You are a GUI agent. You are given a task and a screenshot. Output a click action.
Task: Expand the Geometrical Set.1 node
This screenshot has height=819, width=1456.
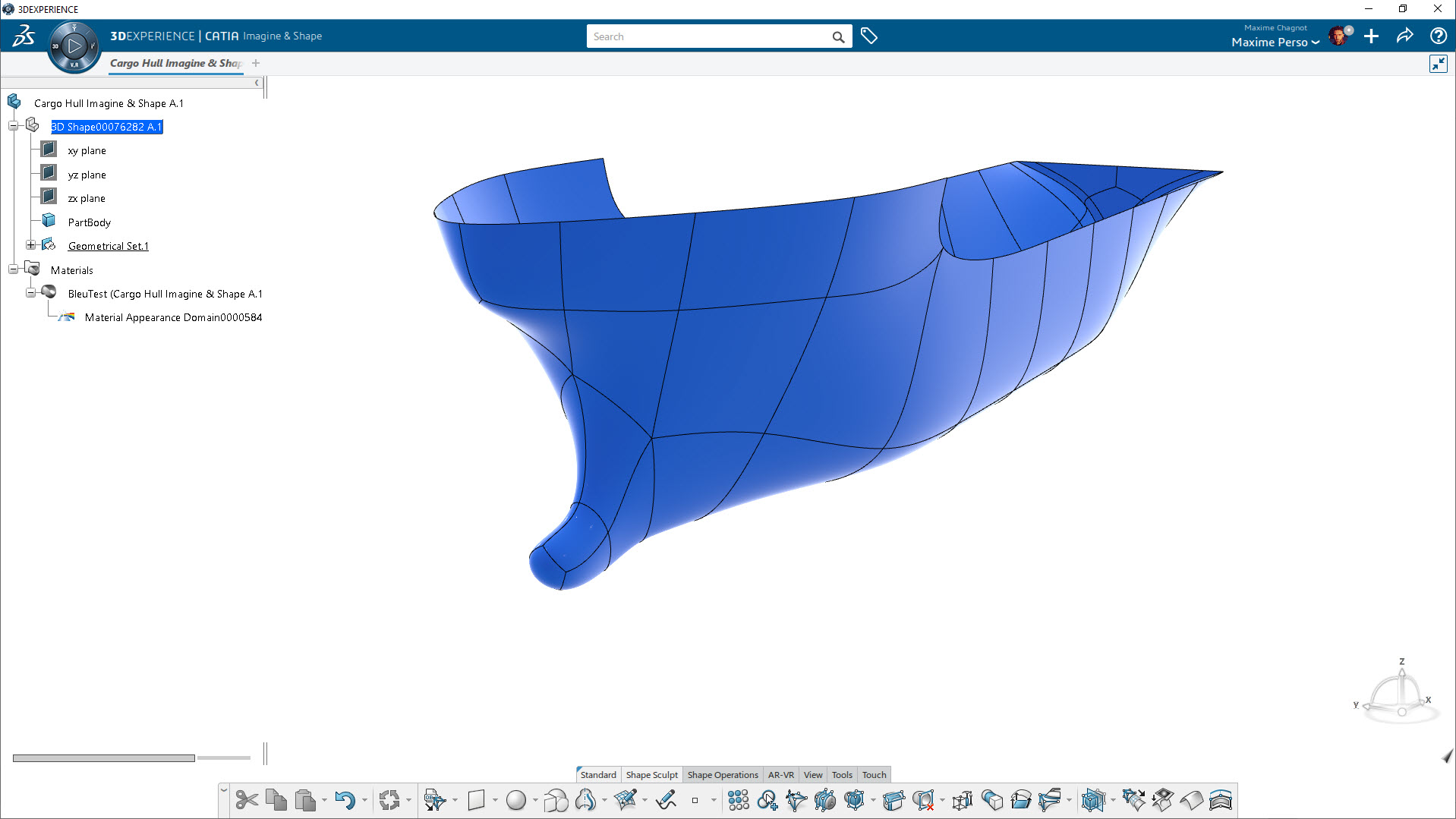[x=30, y=245]
